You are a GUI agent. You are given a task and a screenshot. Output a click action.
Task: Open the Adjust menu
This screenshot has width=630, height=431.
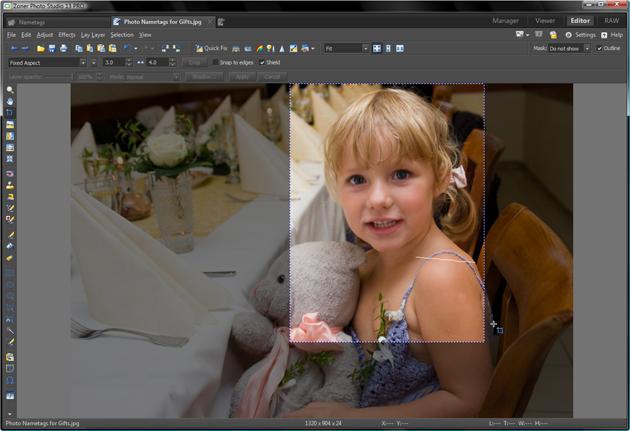click(45, 35)
